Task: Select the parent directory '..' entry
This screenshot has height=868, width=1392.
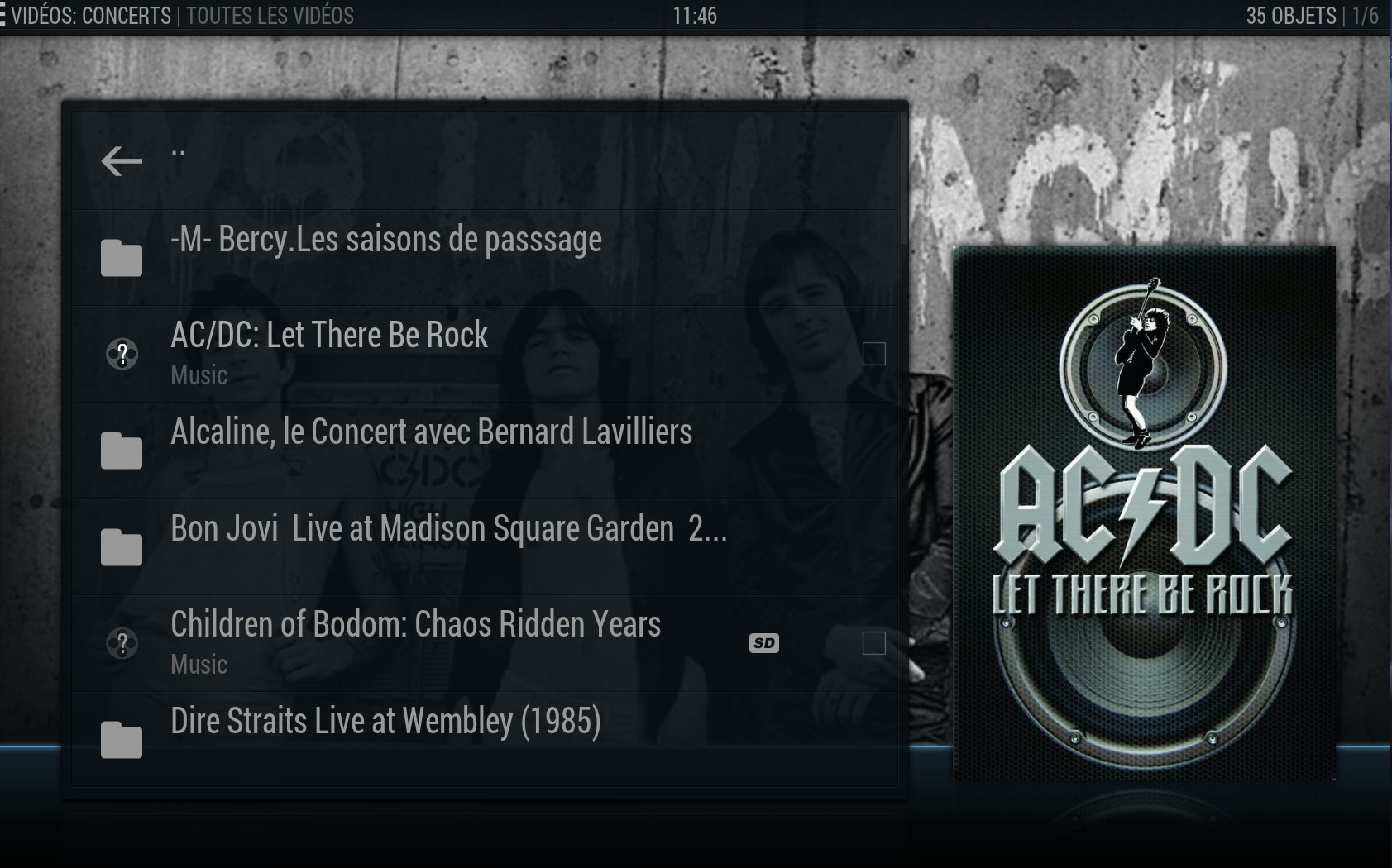Action: pyautogui.click(x=485, y=161)
